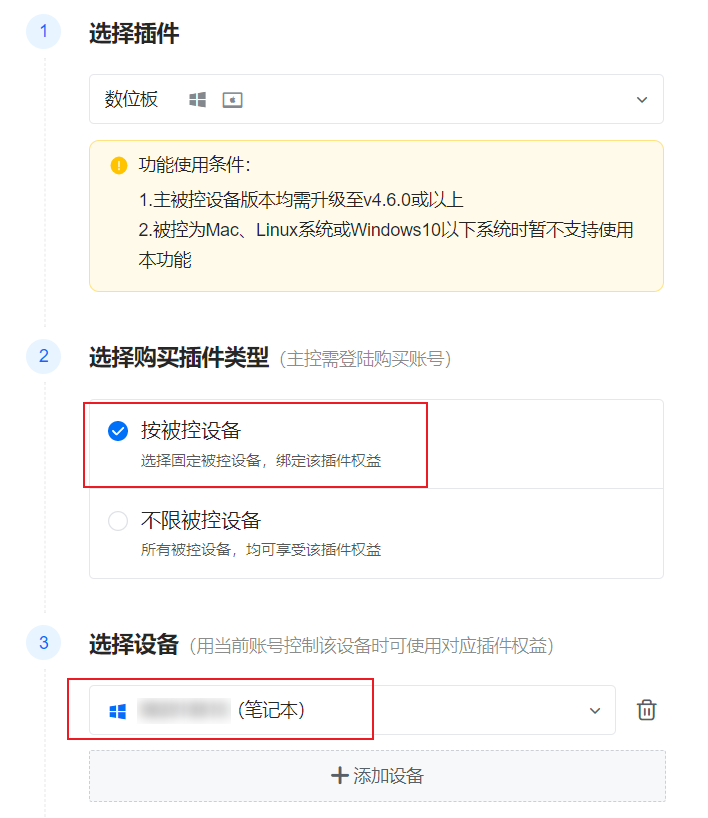Click the Mac icon beside 数位板
The height and width of the screenshot is (818, 708).
point(232,100)
